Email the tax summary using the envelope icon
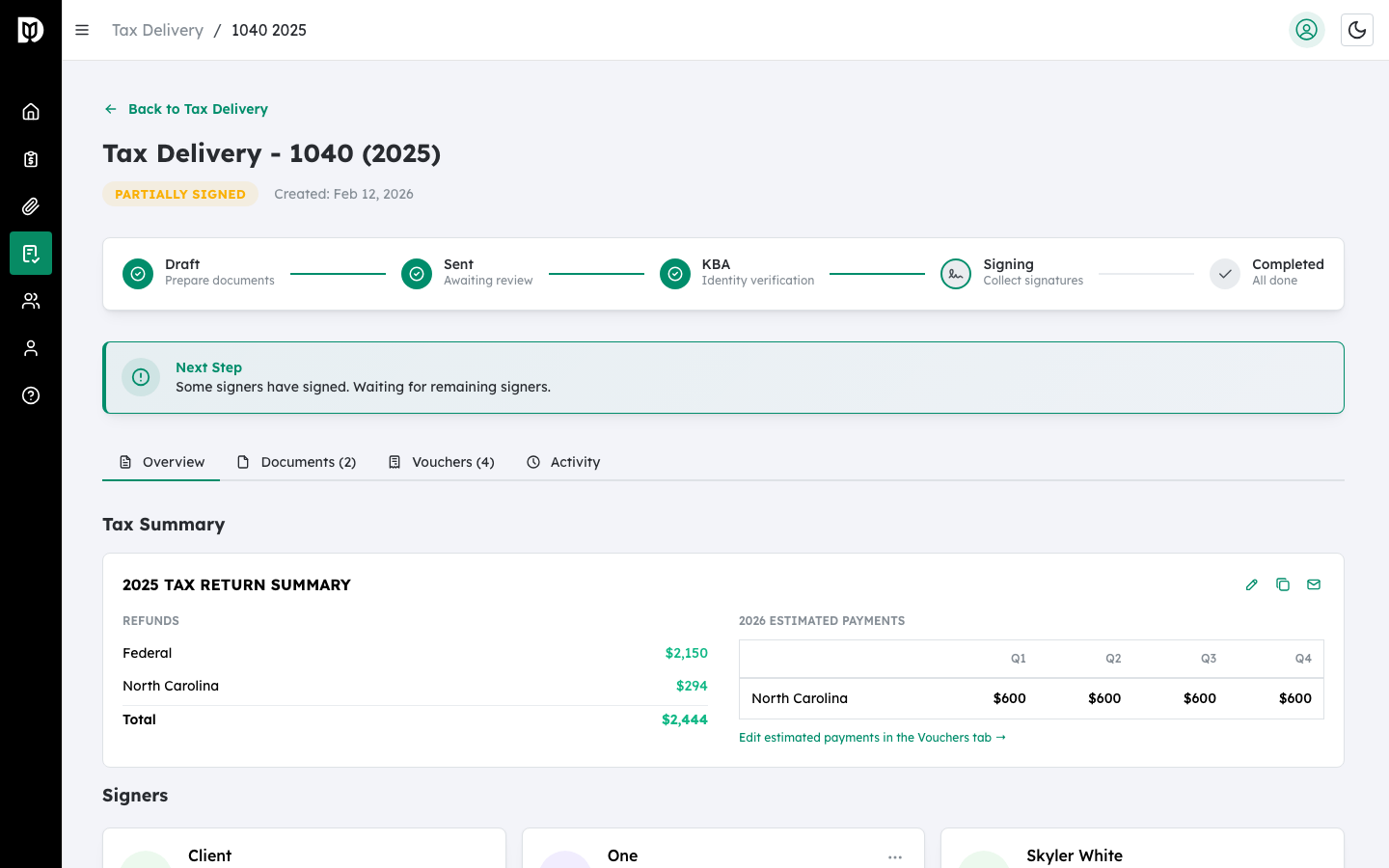Viewport: 1389px width, 868px height. [x=1314, y=584]
